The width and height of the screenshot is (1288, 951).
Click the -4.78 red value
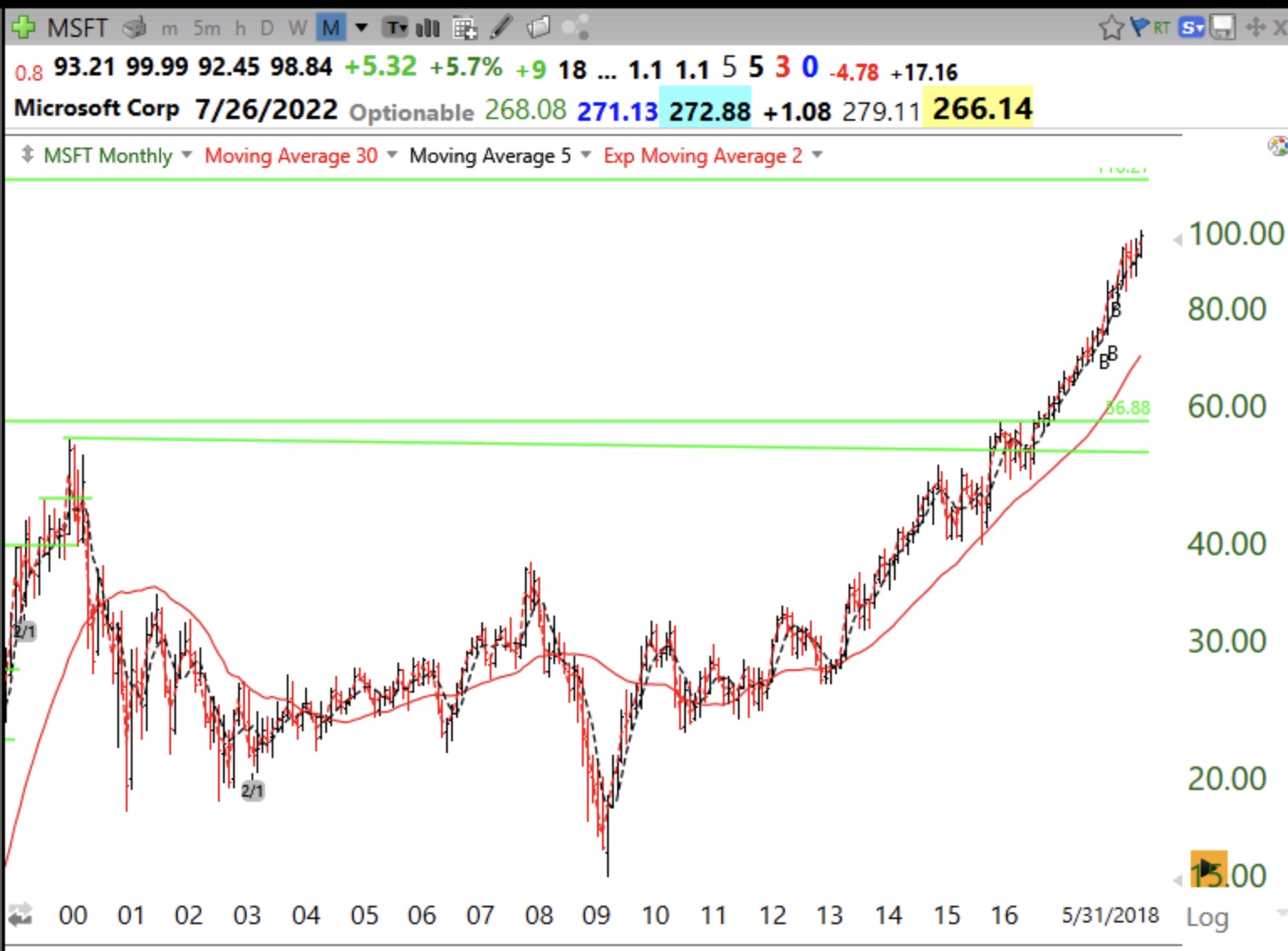854,73
